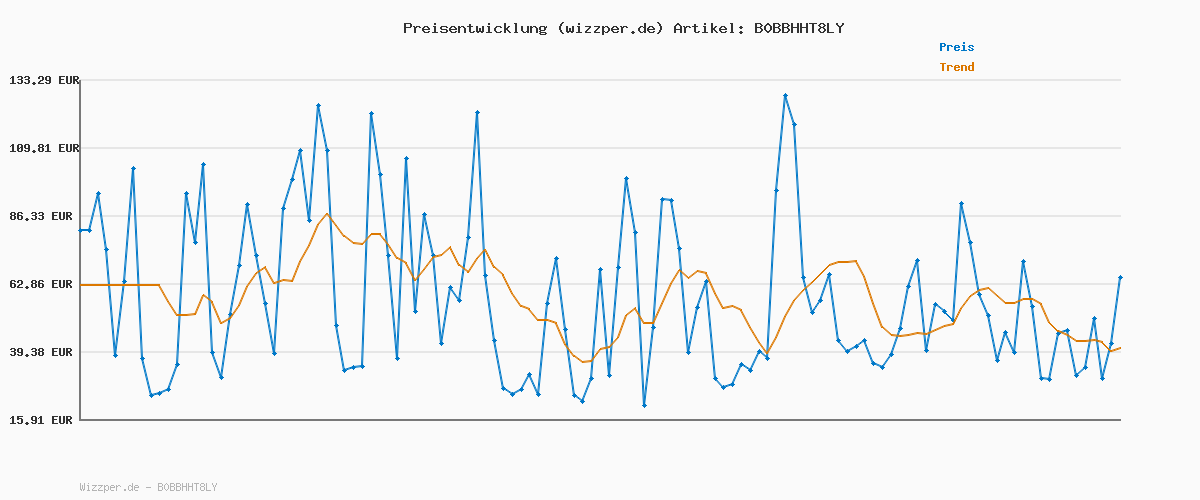Image resolution: width=1200 pixels, height=500 pixels.
Task: Click the highest blue price peak point
Action: (x=785, y=95)
